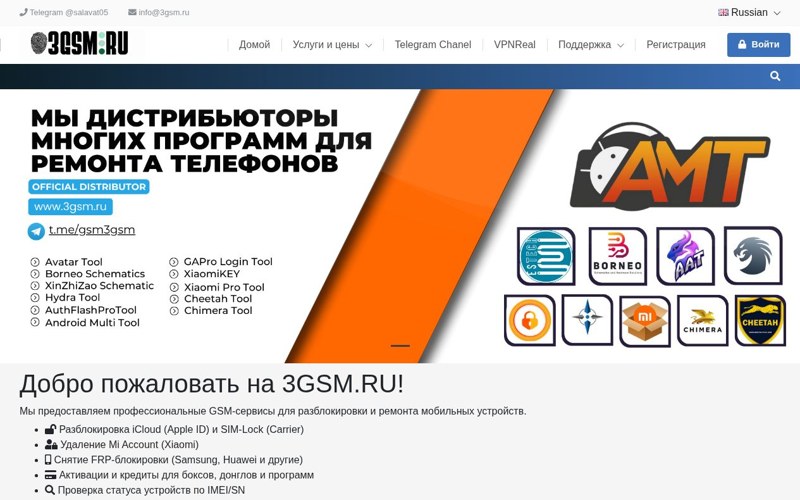Viewport: 800px width, 500px height.
Task: Open the Регистрация page
Action: (676, 44)
